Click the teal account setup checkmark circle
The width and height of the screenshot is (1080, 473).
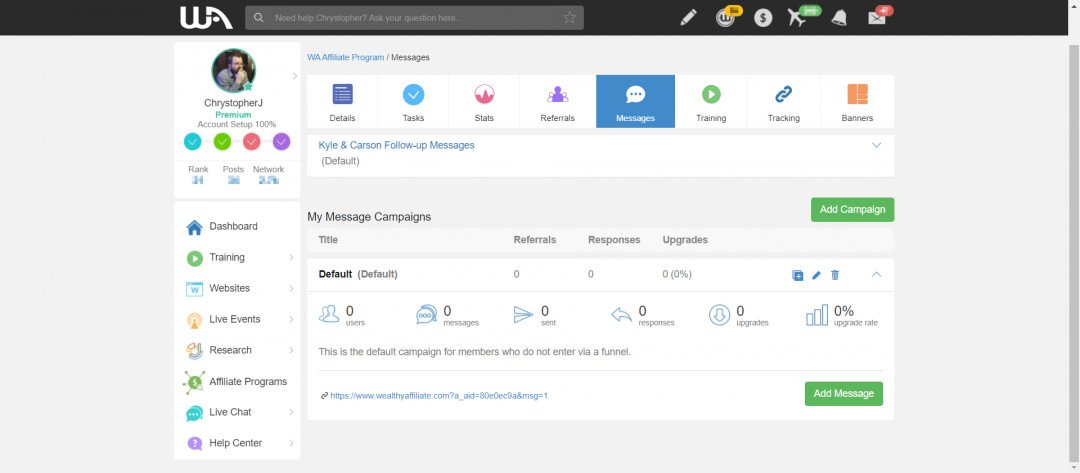pyautogui.click(x=193, y=142)
